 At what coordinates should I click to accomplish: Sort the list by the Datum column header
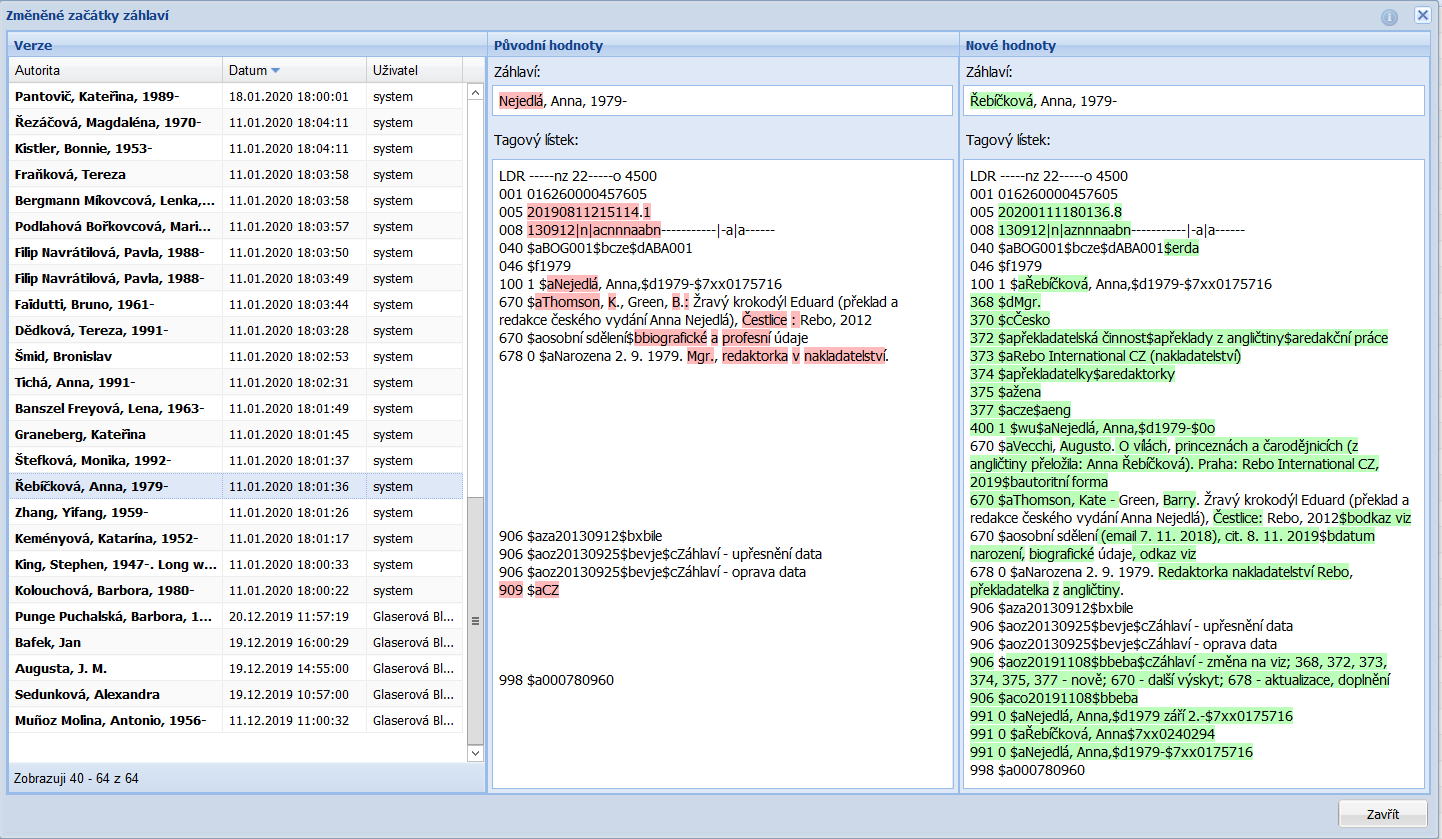(x=248, y=71)
